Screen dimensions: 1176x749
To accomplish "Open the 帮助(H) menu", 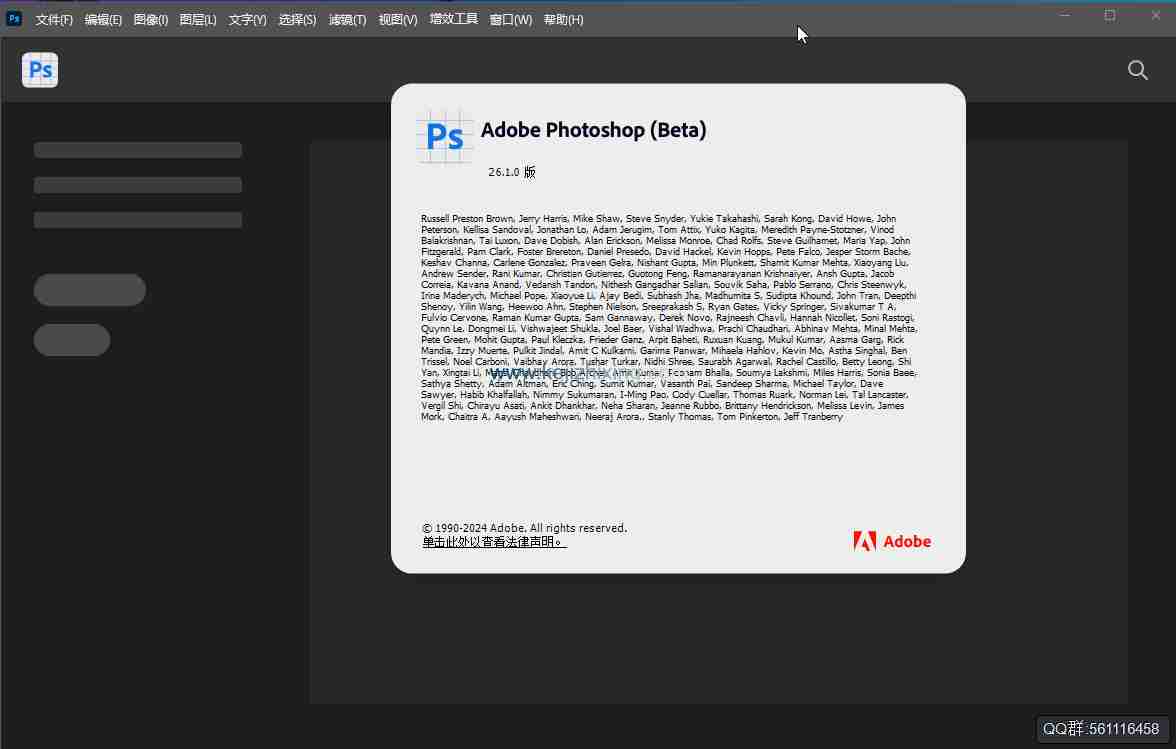I will 564,19.
